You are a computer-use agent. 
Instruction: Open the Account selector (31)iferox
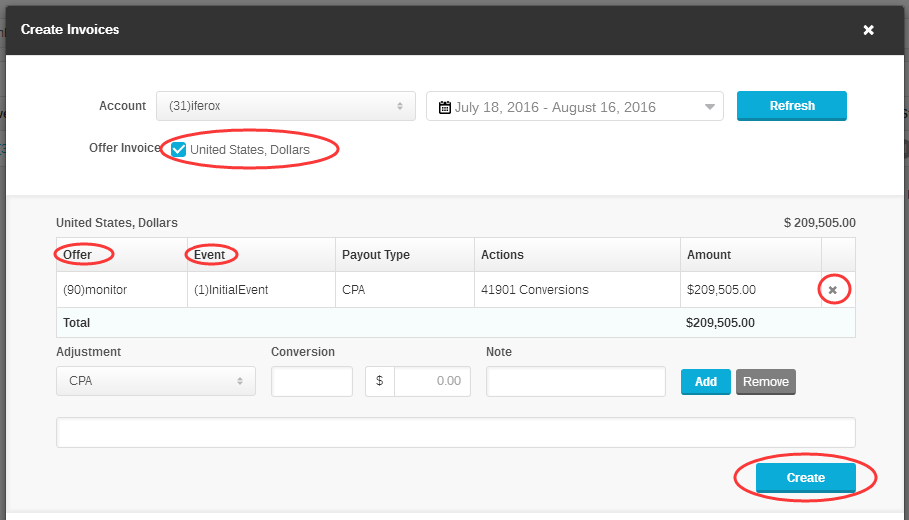pyautogui.click(x=286, y=106)
